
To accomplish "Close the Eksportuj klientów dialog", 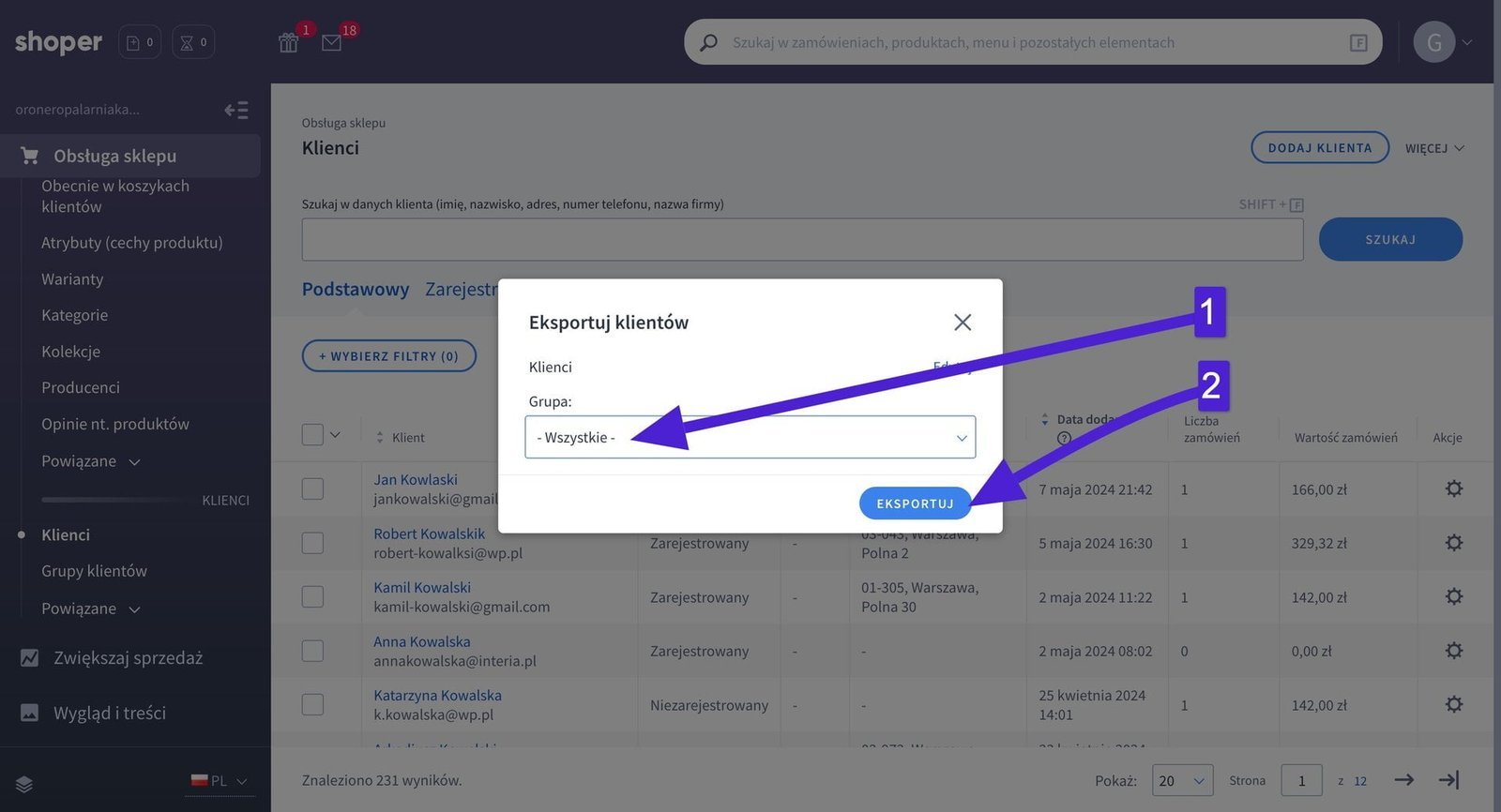I will [962, 323].
